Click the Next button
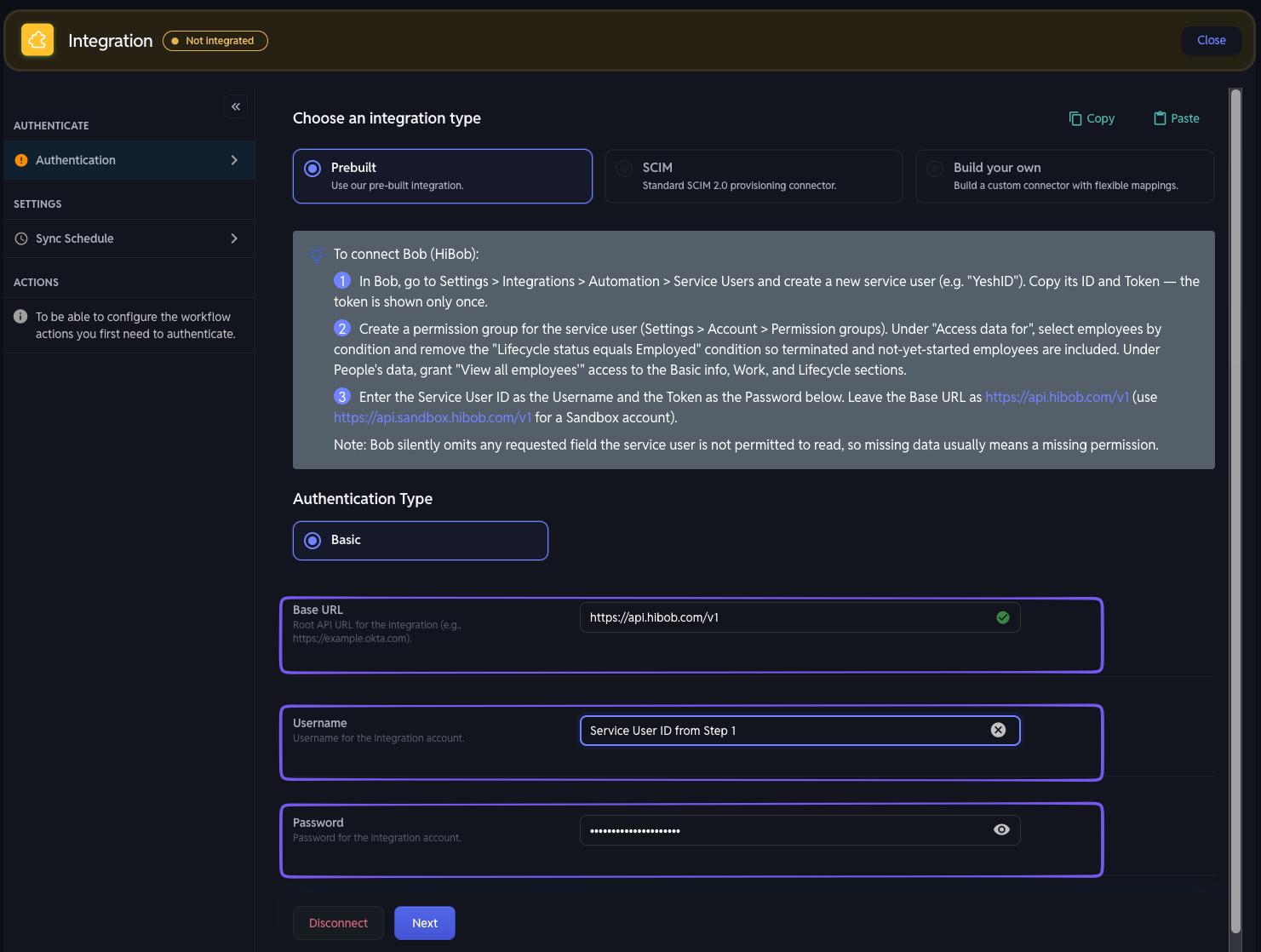1261x952 pixels. 425,923
